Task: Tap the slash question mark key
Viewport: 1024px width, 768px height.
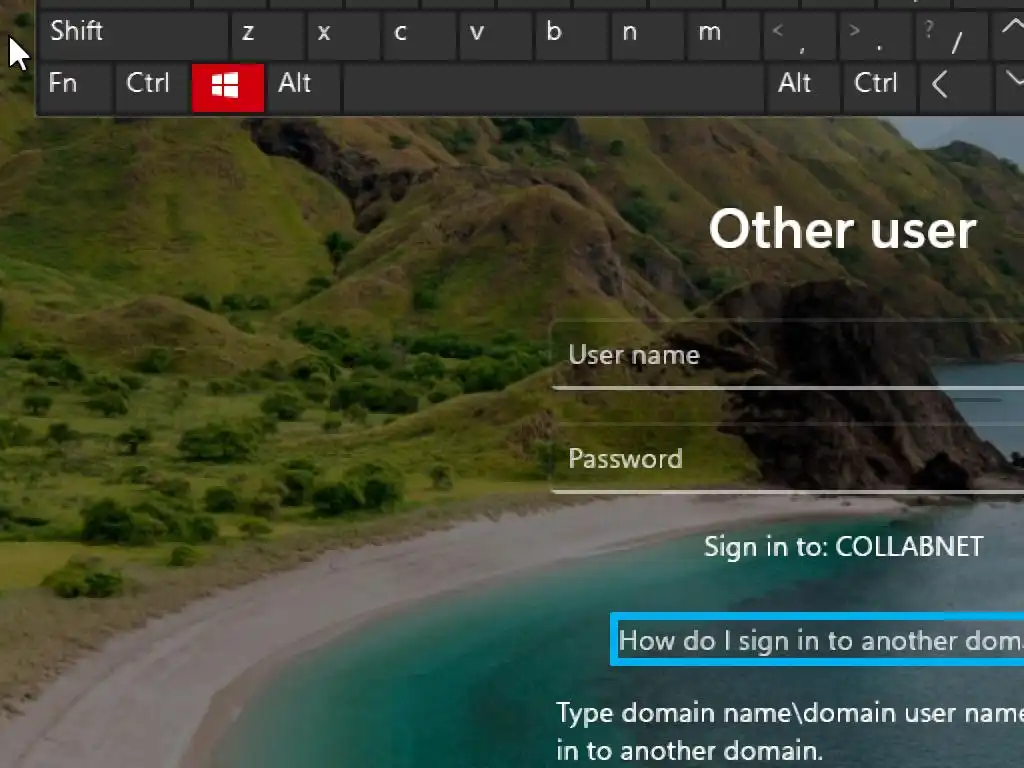Action: [x=952, y=36]
